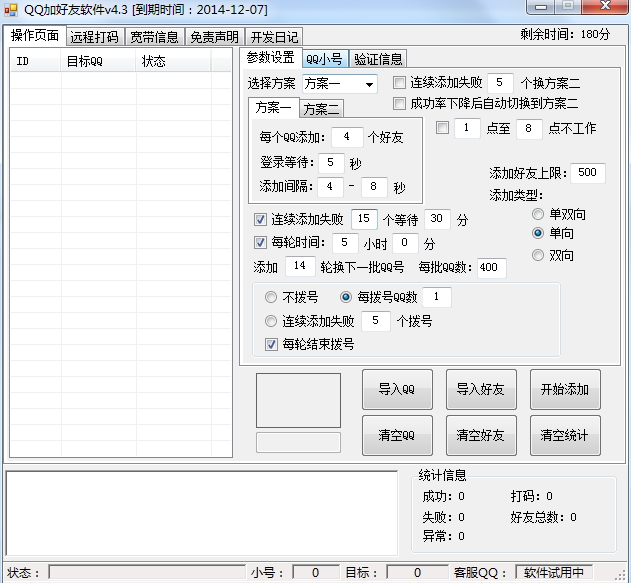Image resolution: width=631 pixels, height=583 pixels.
Task: Open the 宽带信息 tab
Action: pos(155,37)
